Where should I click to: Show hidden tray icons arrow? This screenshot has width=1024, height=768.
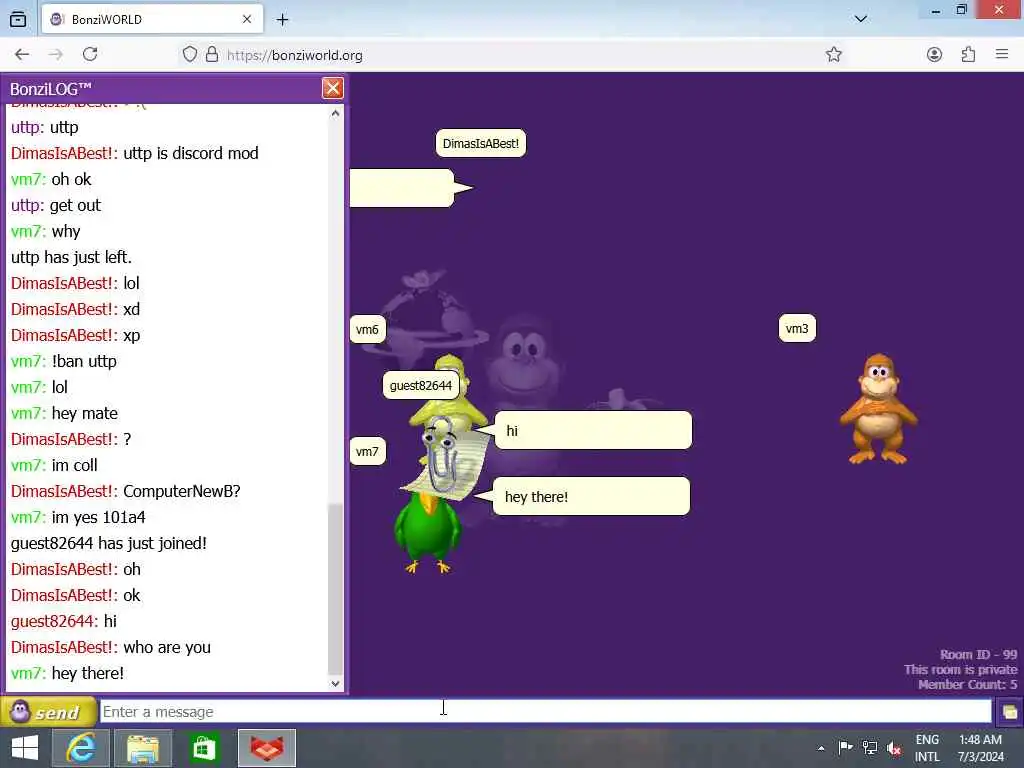[821, 748]
